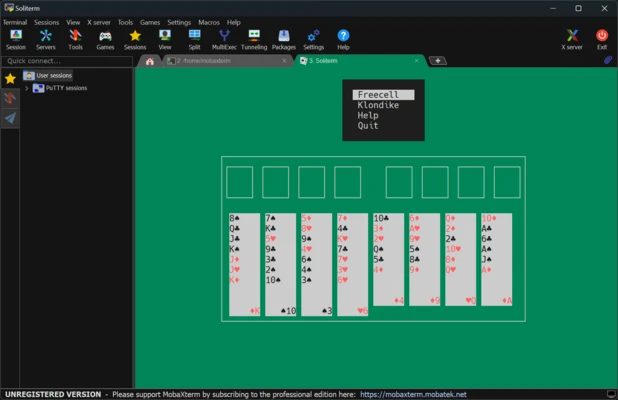
Task: Select the 6 of hearts bottom card
Action: (353, 296)
